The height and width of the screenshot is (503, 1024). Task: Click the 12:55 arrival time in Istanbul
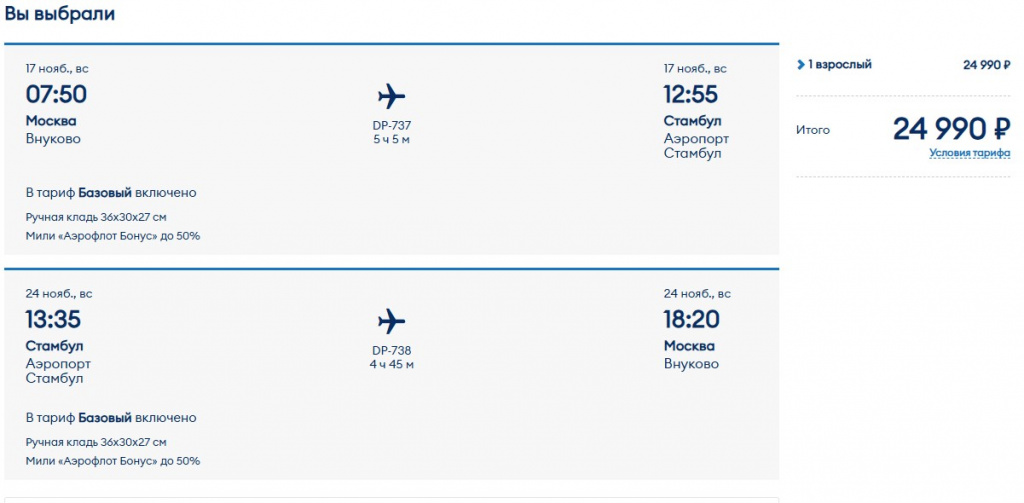[x=691, y=95]
